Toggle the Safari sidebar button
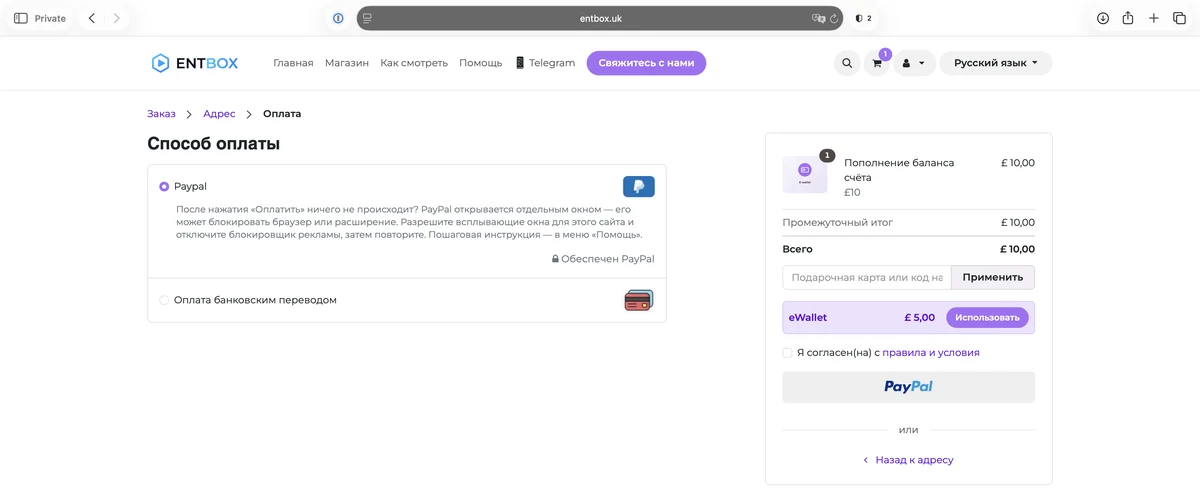1200x498 pixels. [21, 18]
